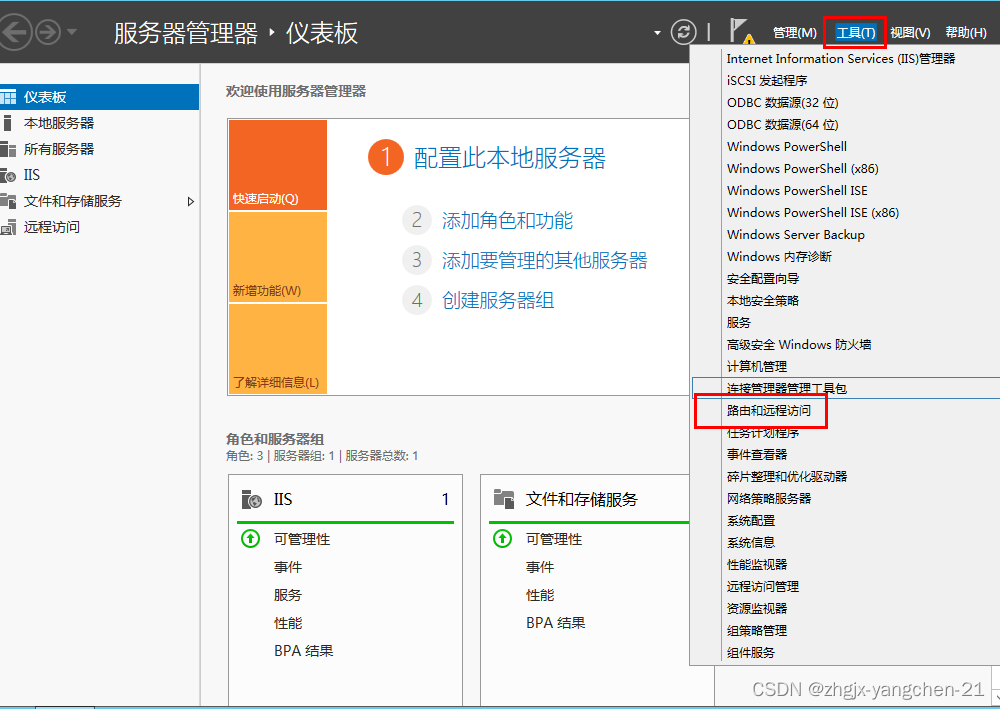
Task: Click BPA 结果 in the IIS tile
Action: click(x=304, y=651)
